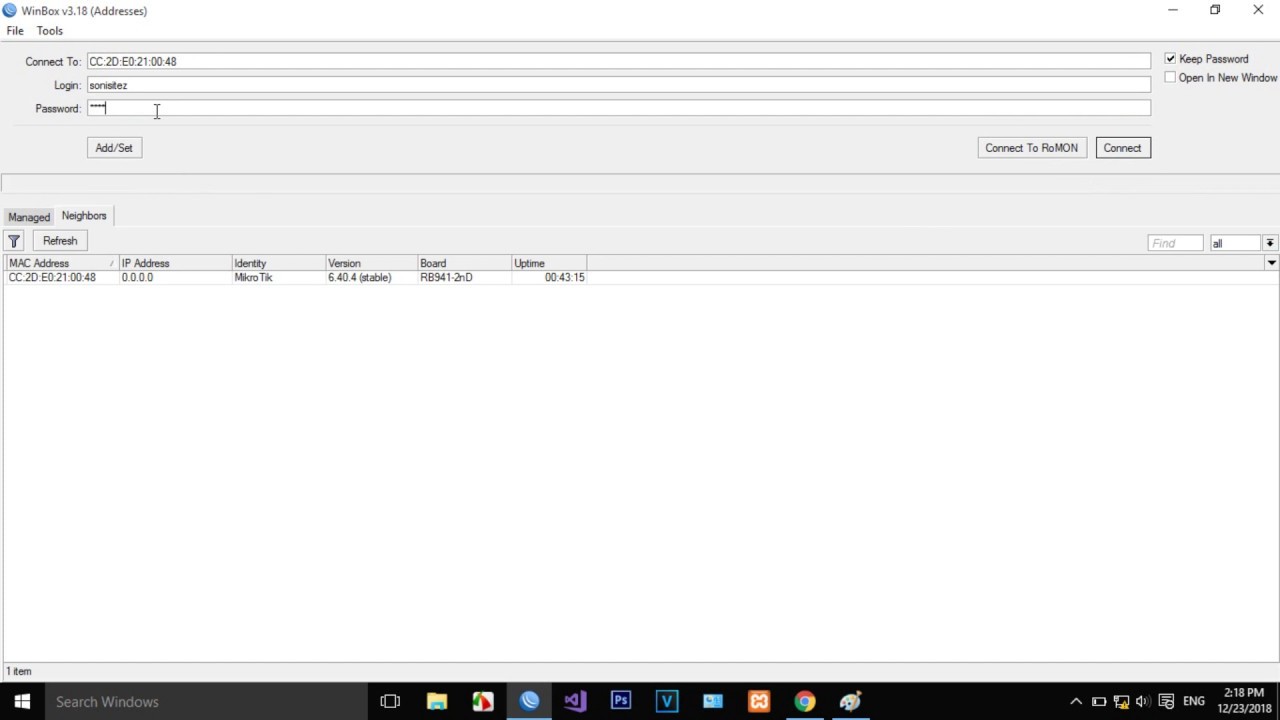Open the Action Center notifications icon
The image size is (1280, 720).
1166,701
